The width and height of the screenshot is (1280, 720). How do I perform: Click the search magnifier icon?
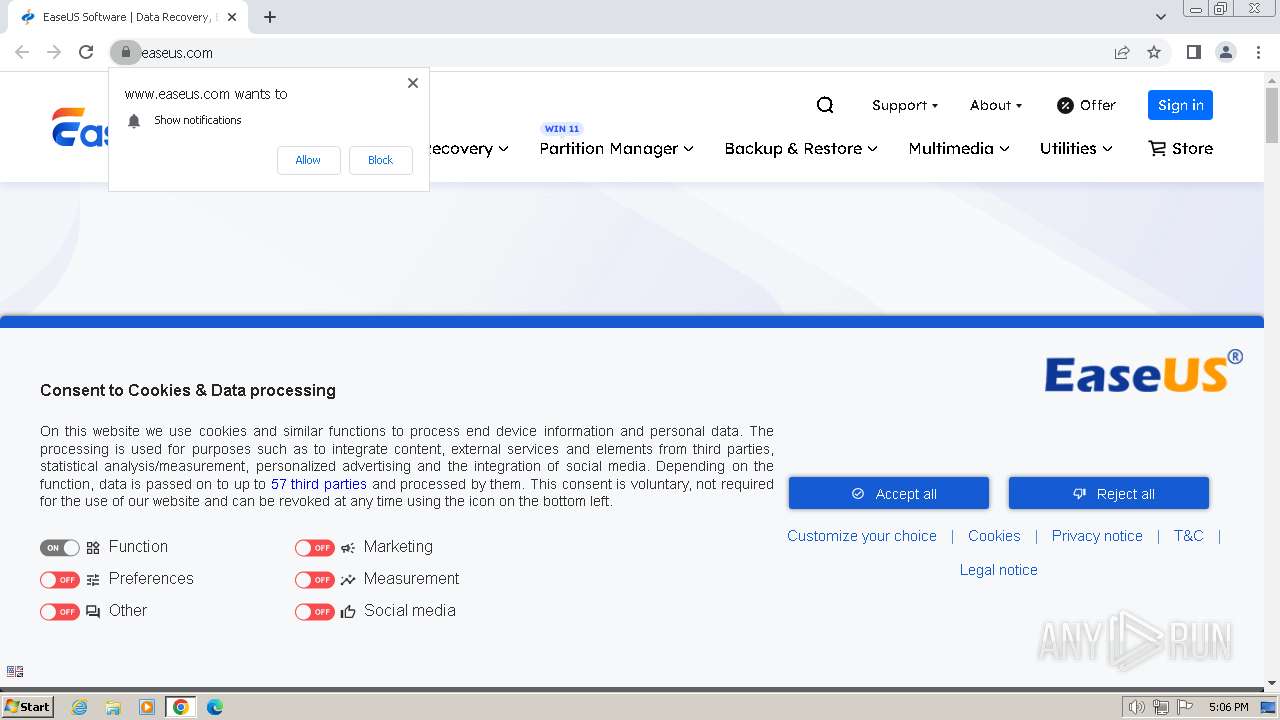pos(825,105)
